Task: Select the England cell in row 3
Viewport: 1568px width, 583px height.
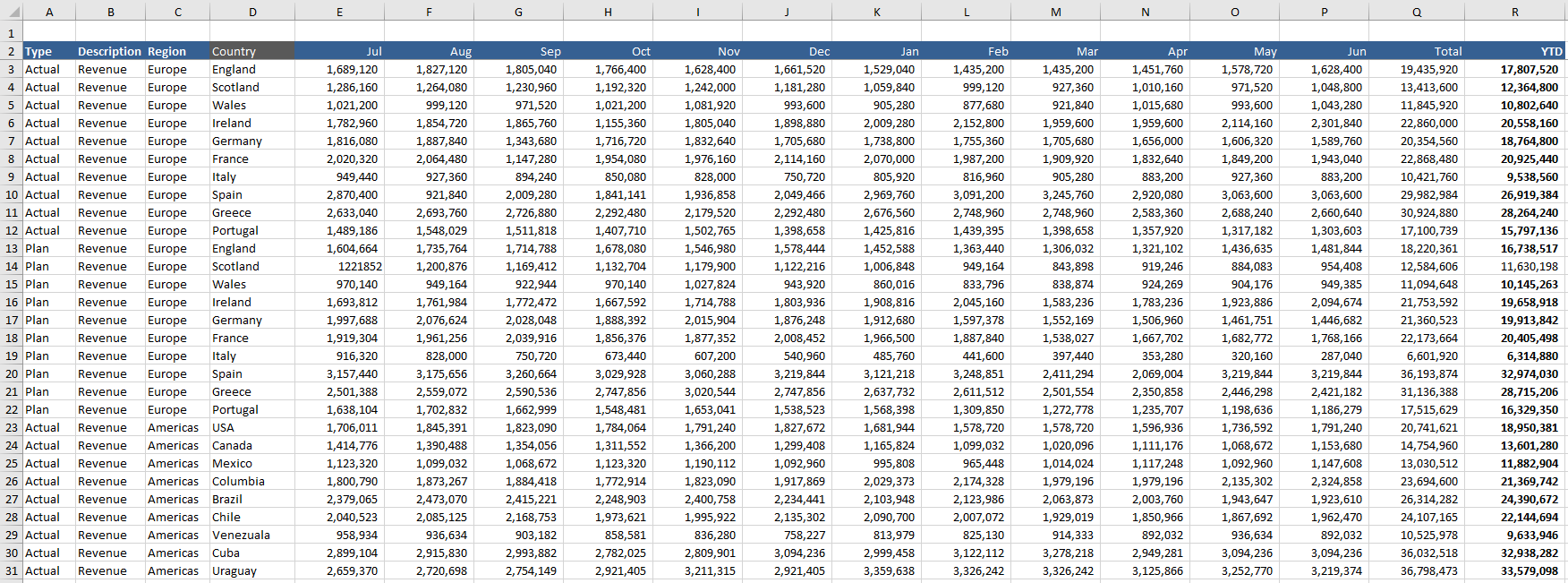Action: click(x=252, y=69)
